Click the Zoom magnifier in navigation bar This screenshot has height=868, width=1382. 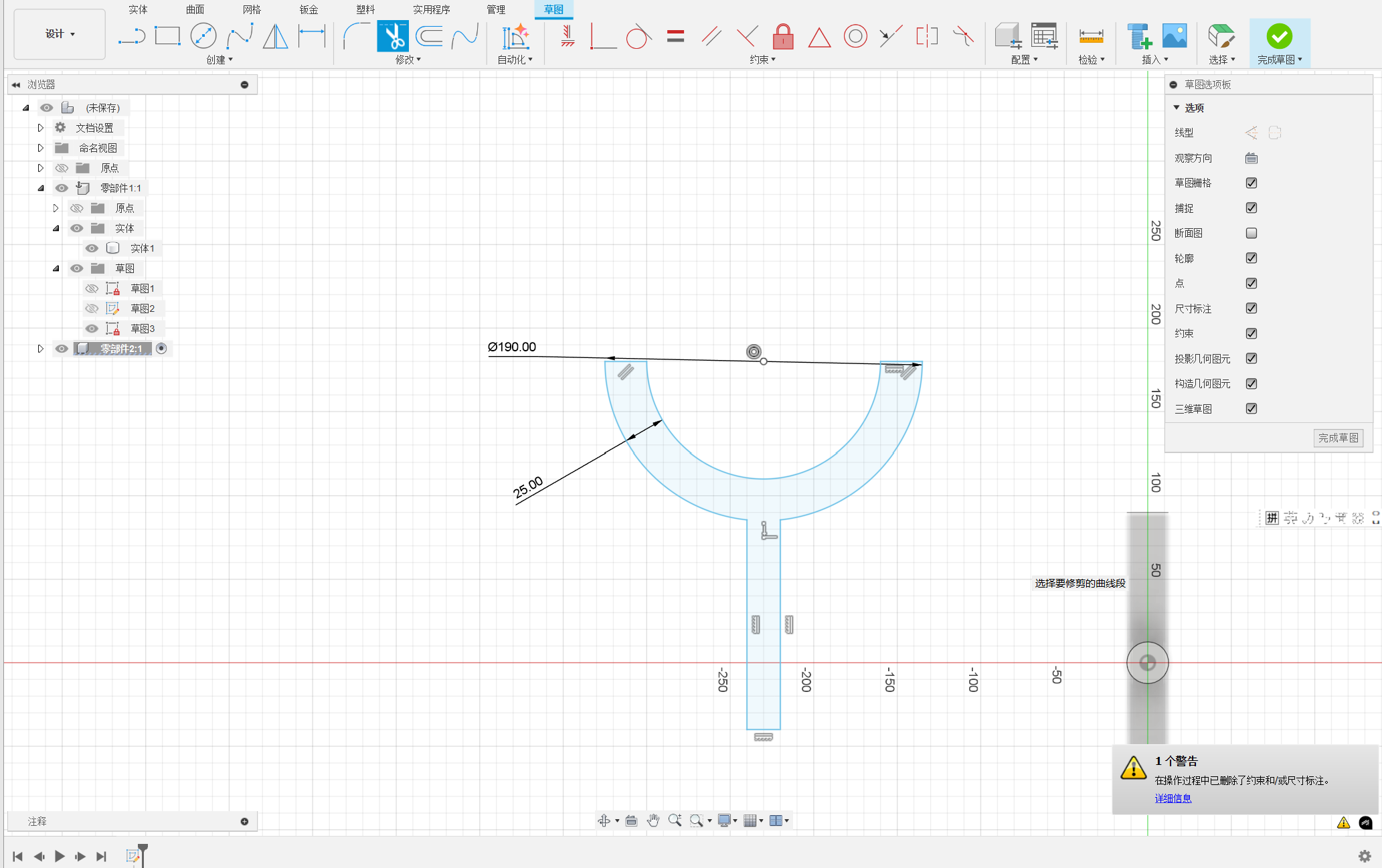(x=675, y=820)
